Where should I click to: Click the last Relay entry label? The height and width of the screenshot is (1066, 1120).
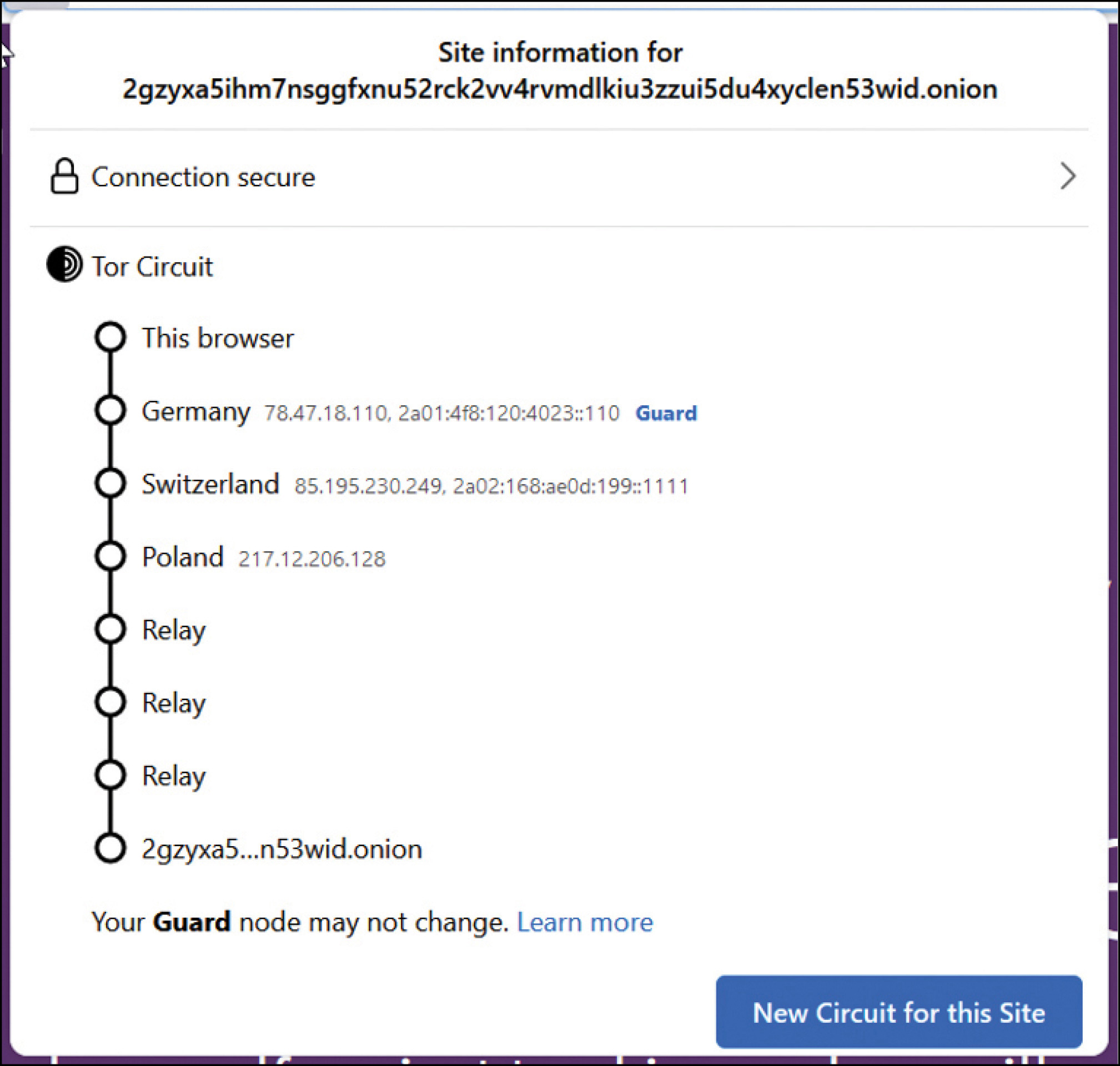point(173,776)
